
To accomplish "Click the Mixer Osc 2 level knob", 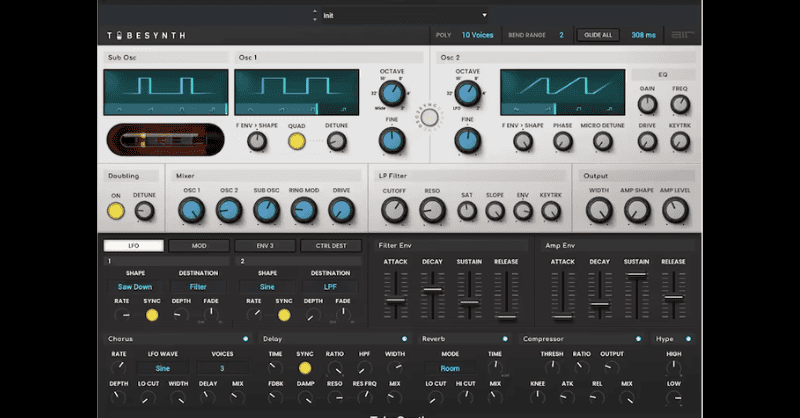I will tap(229, 210).
